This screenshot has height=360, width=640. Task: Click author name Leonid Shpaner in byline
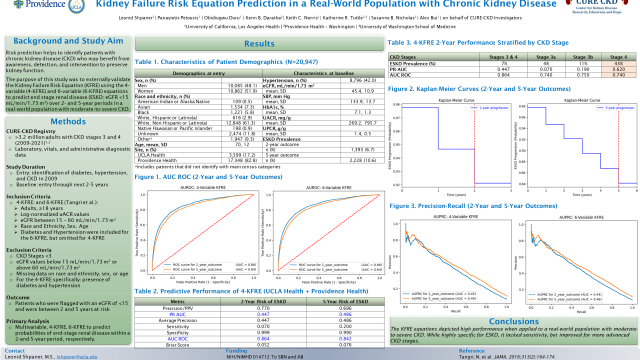coord(136,18)
